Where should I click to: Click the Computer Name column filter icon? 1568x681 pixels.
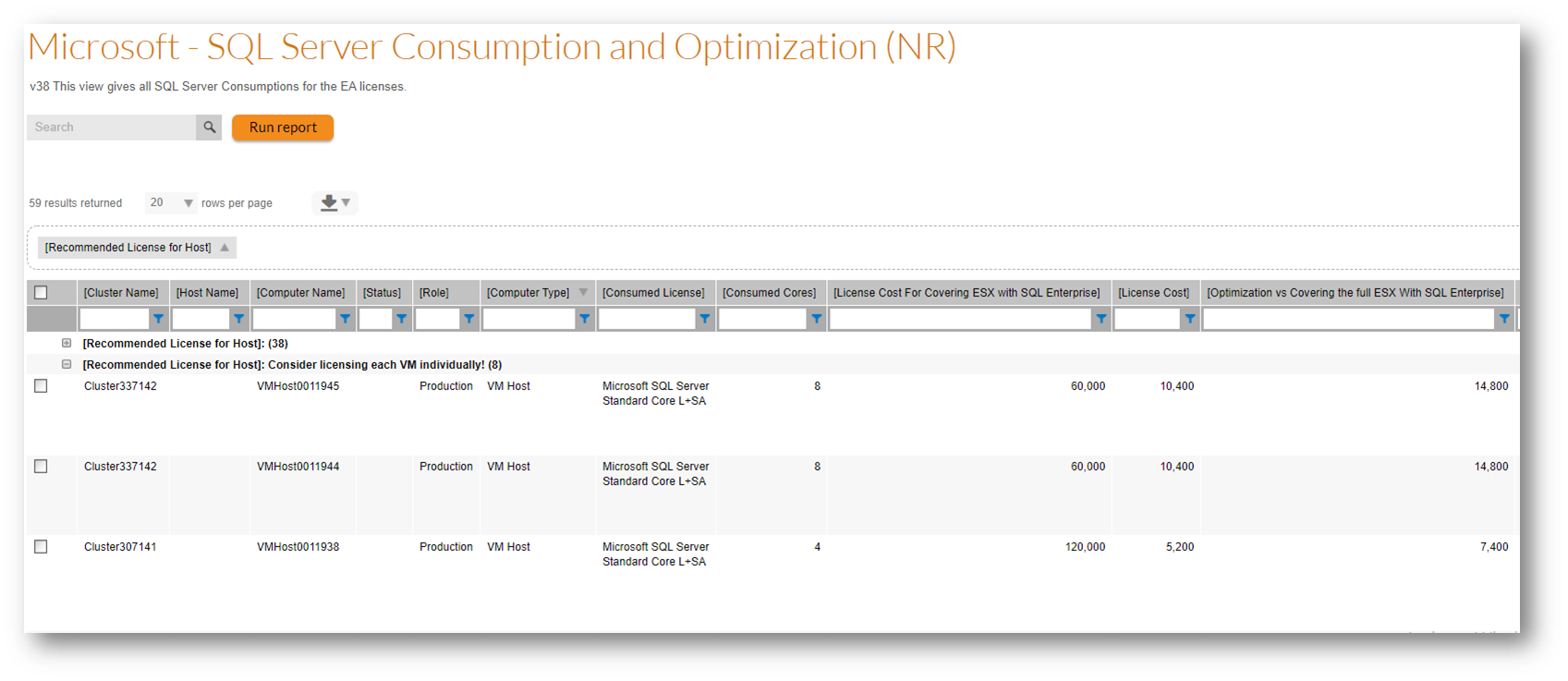pos(345,319)
